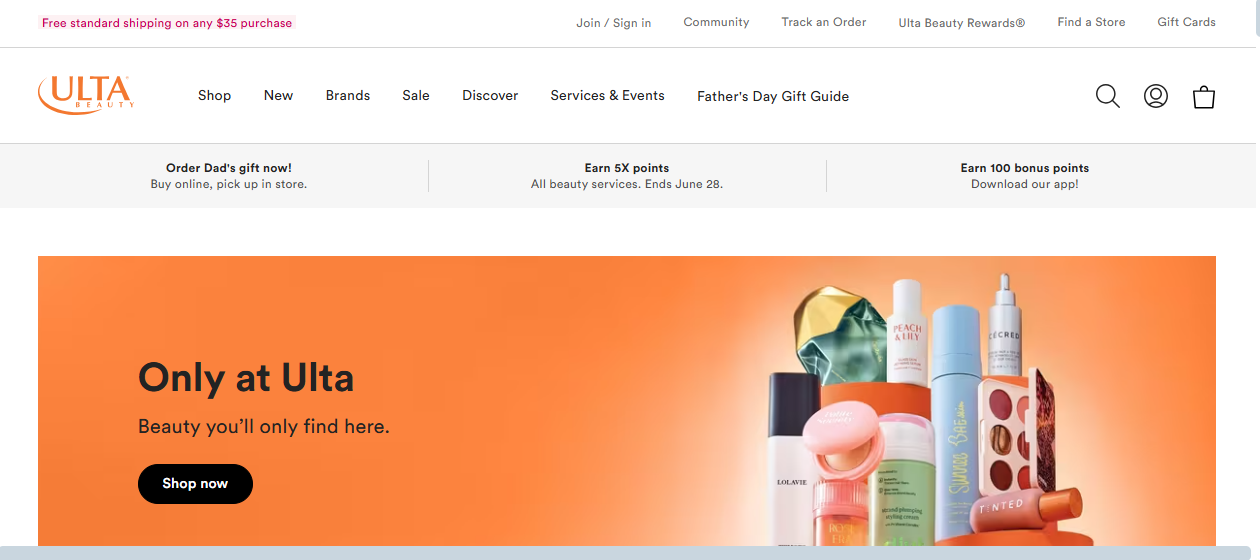Click 'Download our app!' text

click(1025, 184)
